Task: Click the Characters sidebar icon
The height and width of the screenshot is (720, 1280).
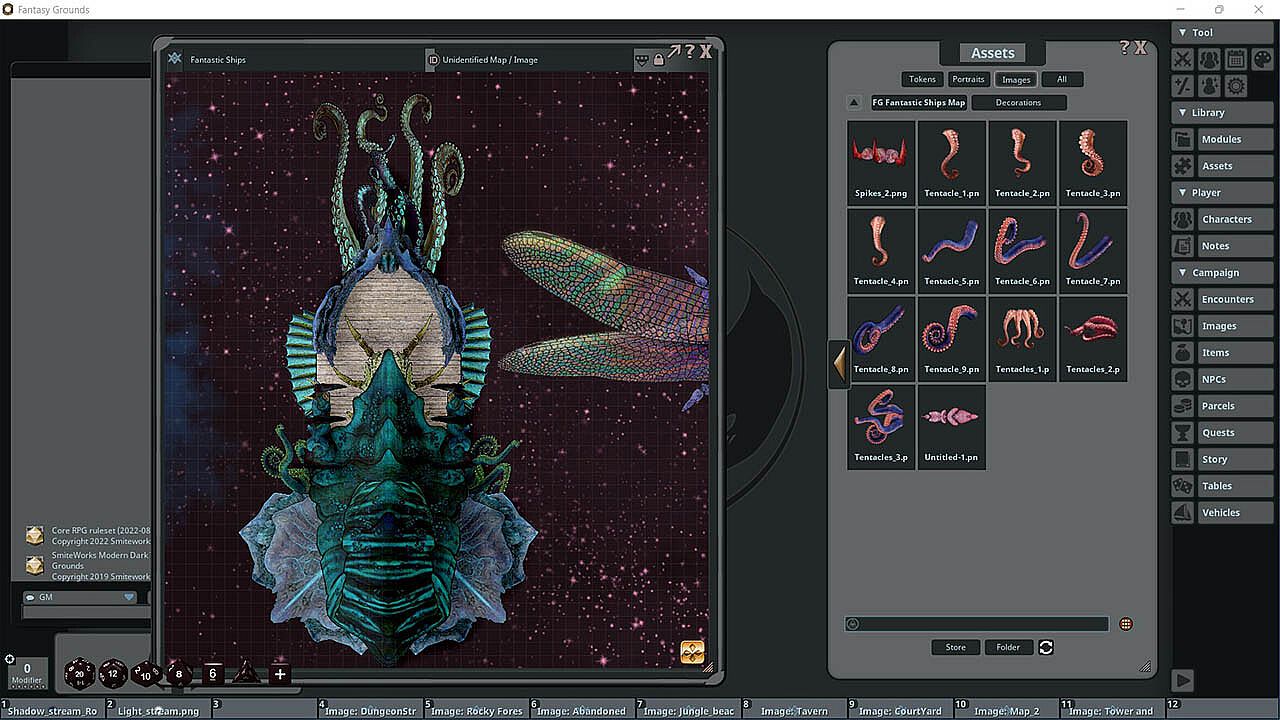Action: click(x=1183, y=219)
